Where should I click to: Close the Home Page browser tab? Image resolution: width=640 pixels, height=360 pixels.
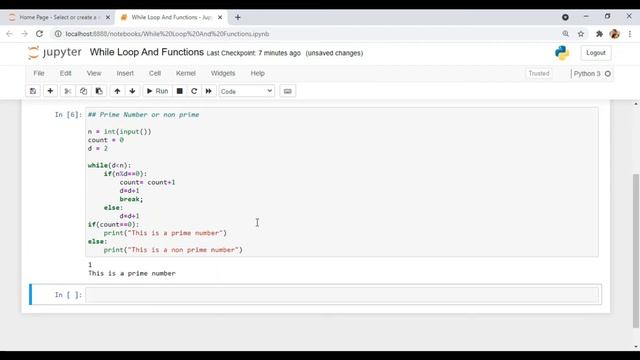108,17
